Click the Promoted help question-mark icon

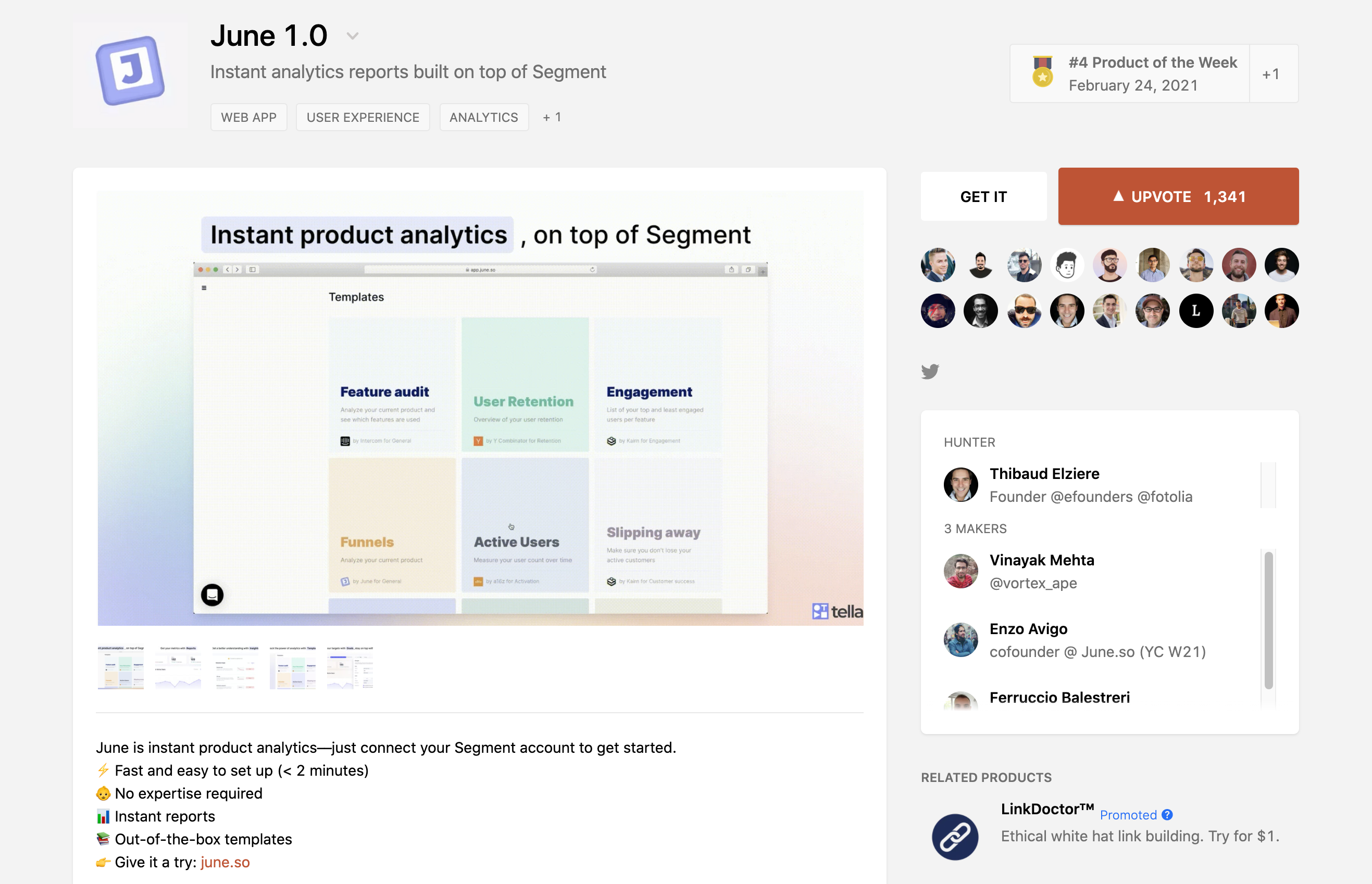[1167, 815]
